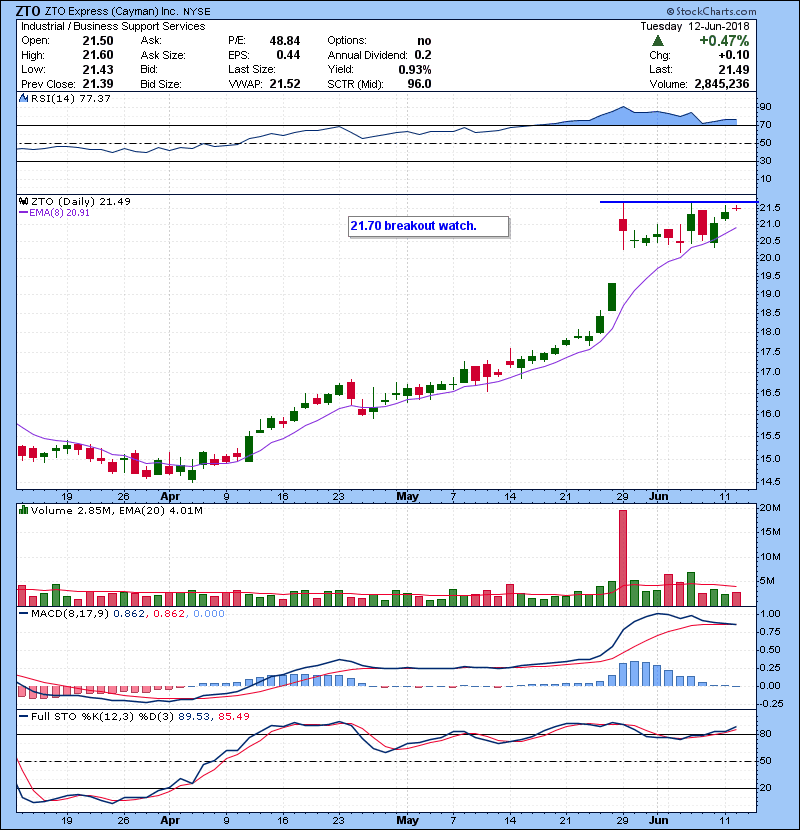Click the Full STO legend dash
The height and width of the screenshot is (830, 800).
point(23,716)
